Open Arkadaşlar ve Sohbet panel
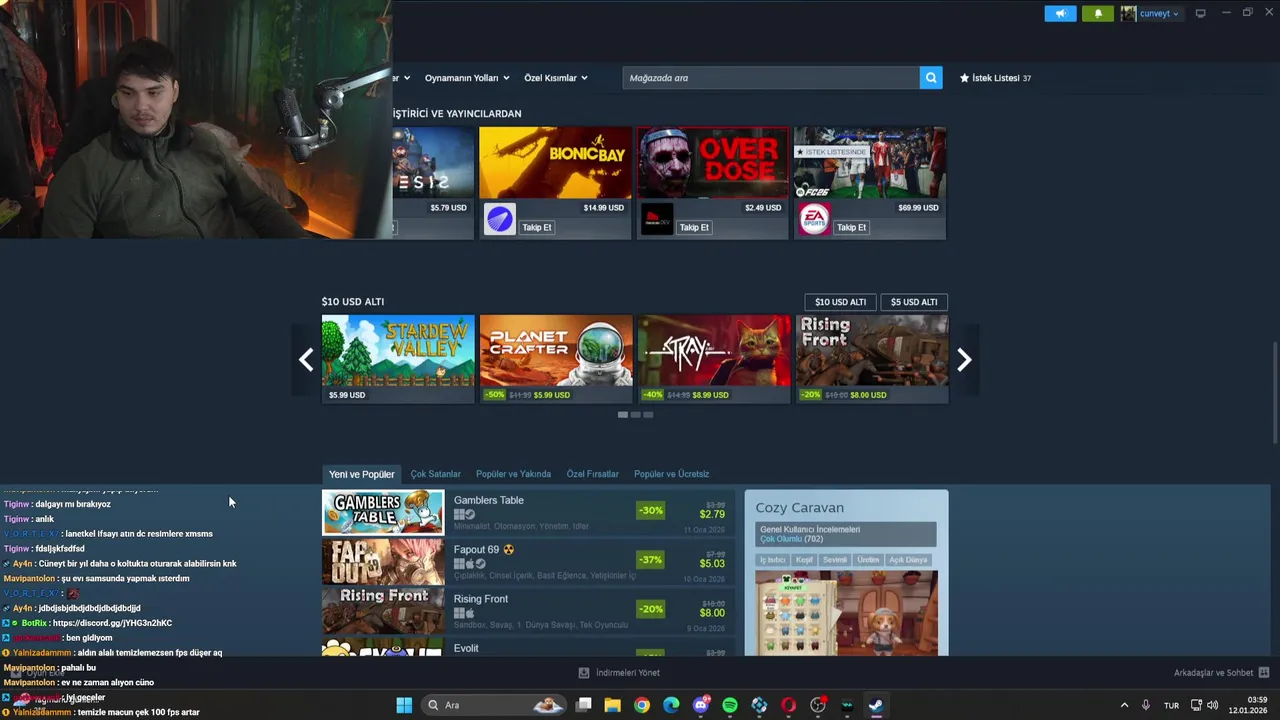Image resolution: width=1280 pixels, height=720 pixels. coord(1221,673)
